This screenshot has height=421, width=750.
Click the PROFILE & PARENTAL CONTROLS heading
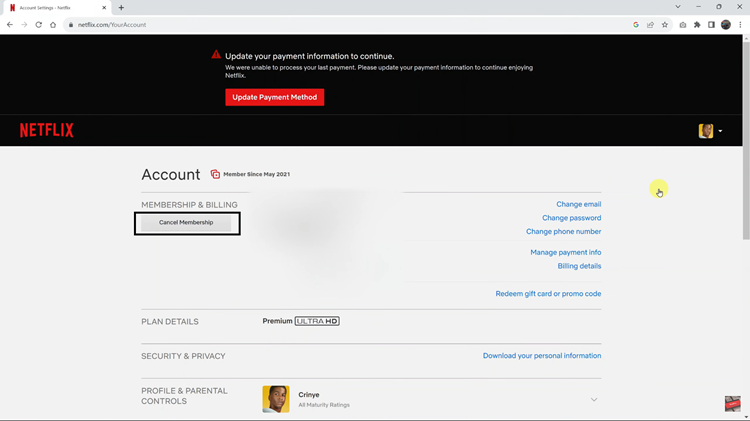click(184, 396)
